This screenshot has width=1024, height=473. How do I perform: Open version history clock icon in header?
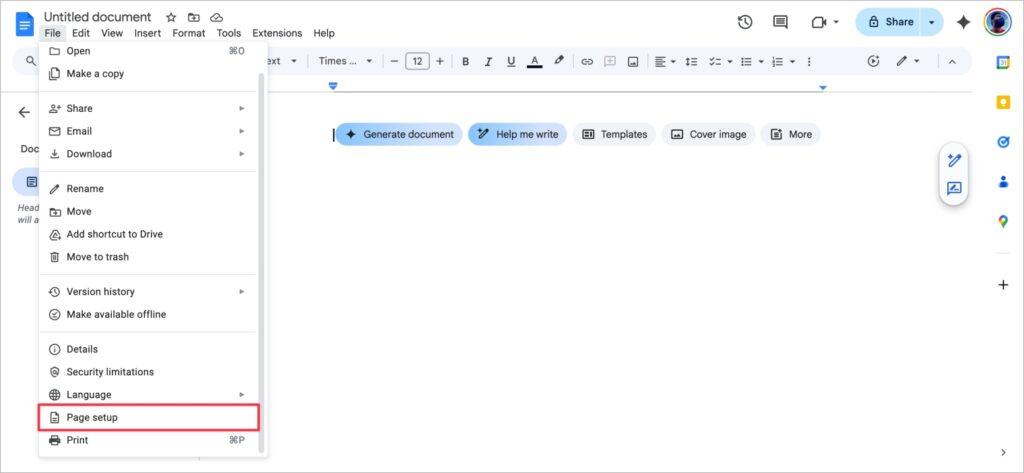click(744, 22)
